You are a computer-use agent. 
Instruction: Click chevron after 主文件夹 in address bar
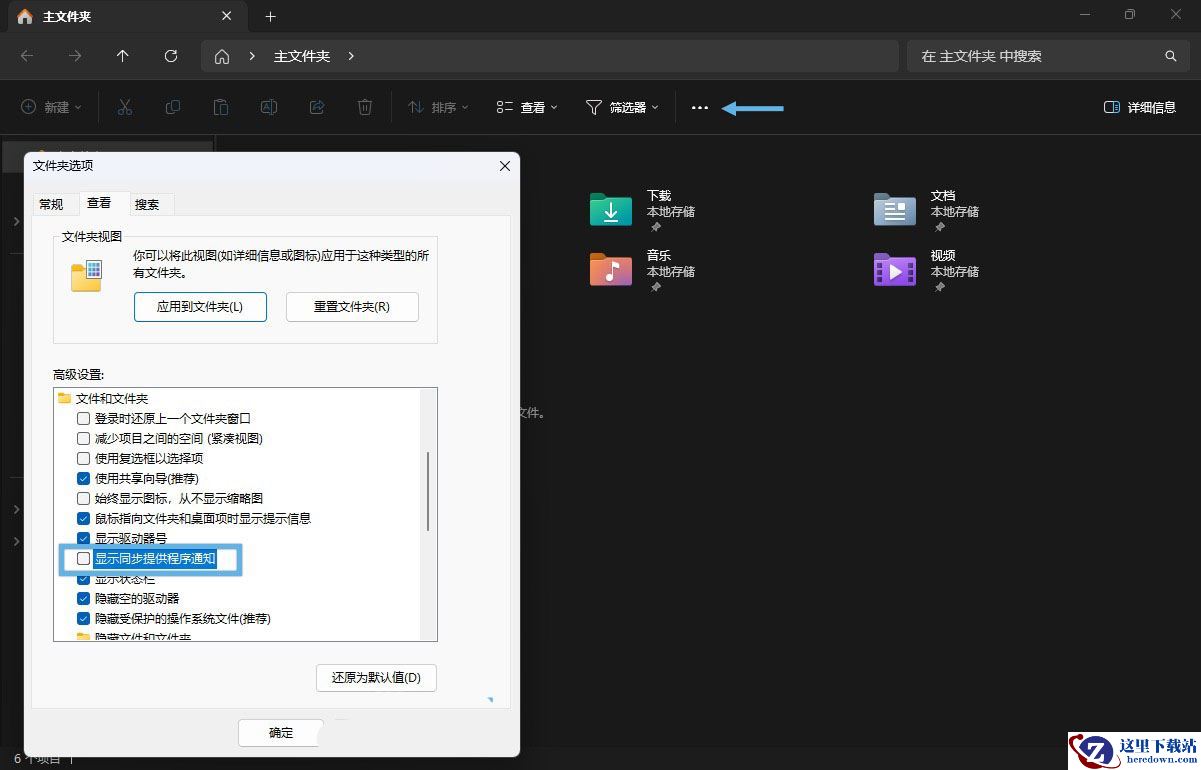[x=351, y=56]
